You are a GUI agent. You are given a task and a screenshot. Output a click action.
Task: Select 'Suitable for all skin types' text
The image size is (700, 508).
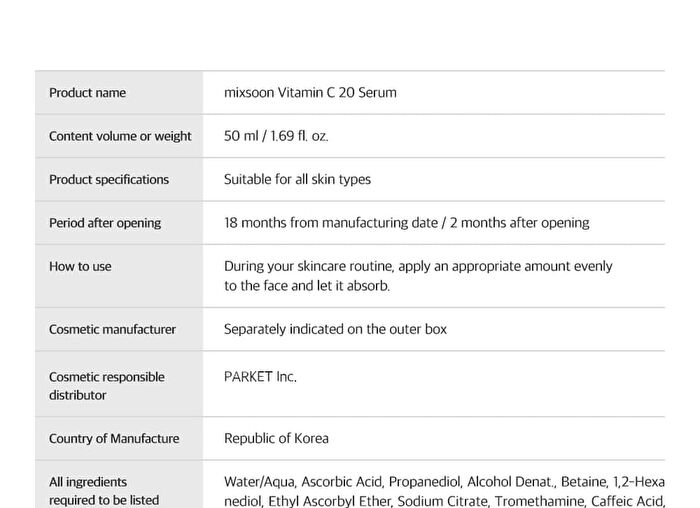tap(297, 179)
